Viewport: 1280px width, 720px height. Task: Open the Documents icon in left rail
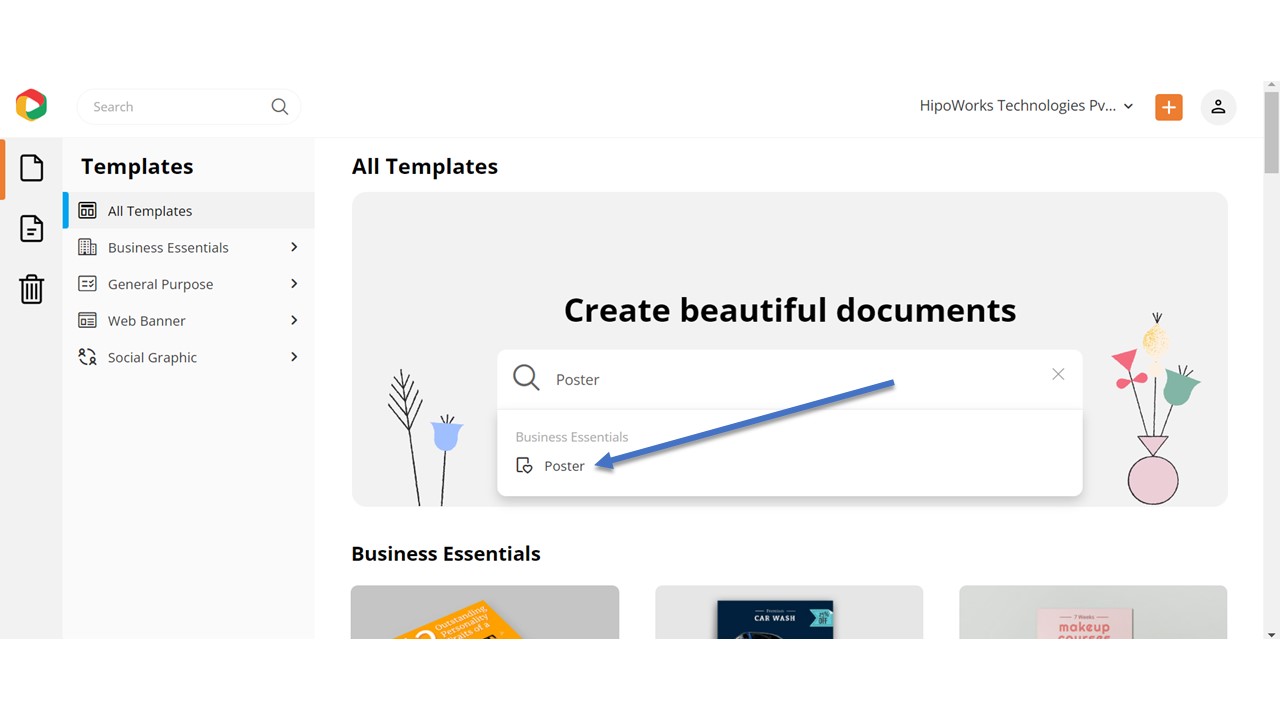[x=32, y=229]
